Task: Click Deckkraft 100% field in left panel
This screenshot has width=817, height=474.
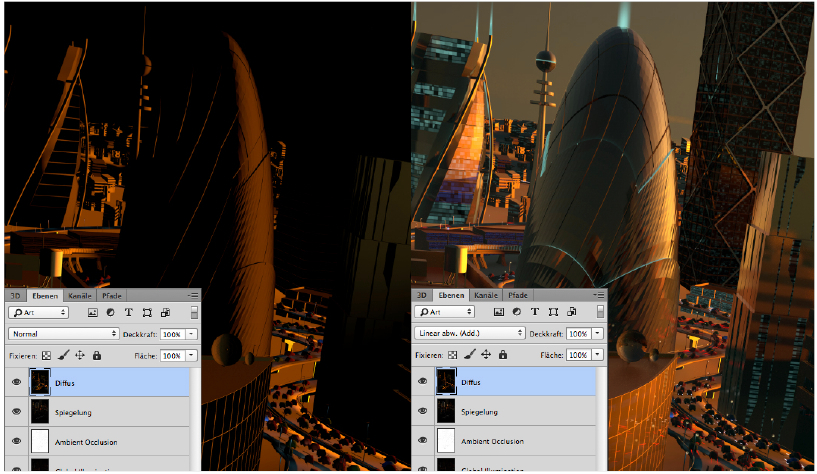Action: (x=173, y=334)
